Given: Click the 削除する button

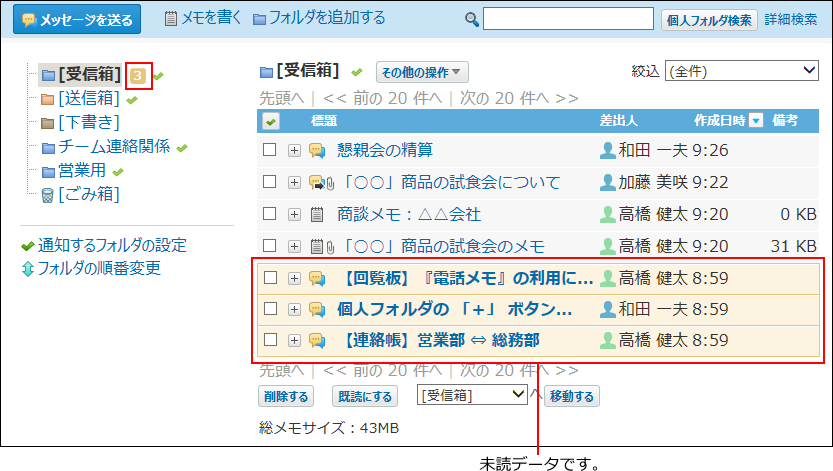Looking at the screenshot, I should 286,397.
